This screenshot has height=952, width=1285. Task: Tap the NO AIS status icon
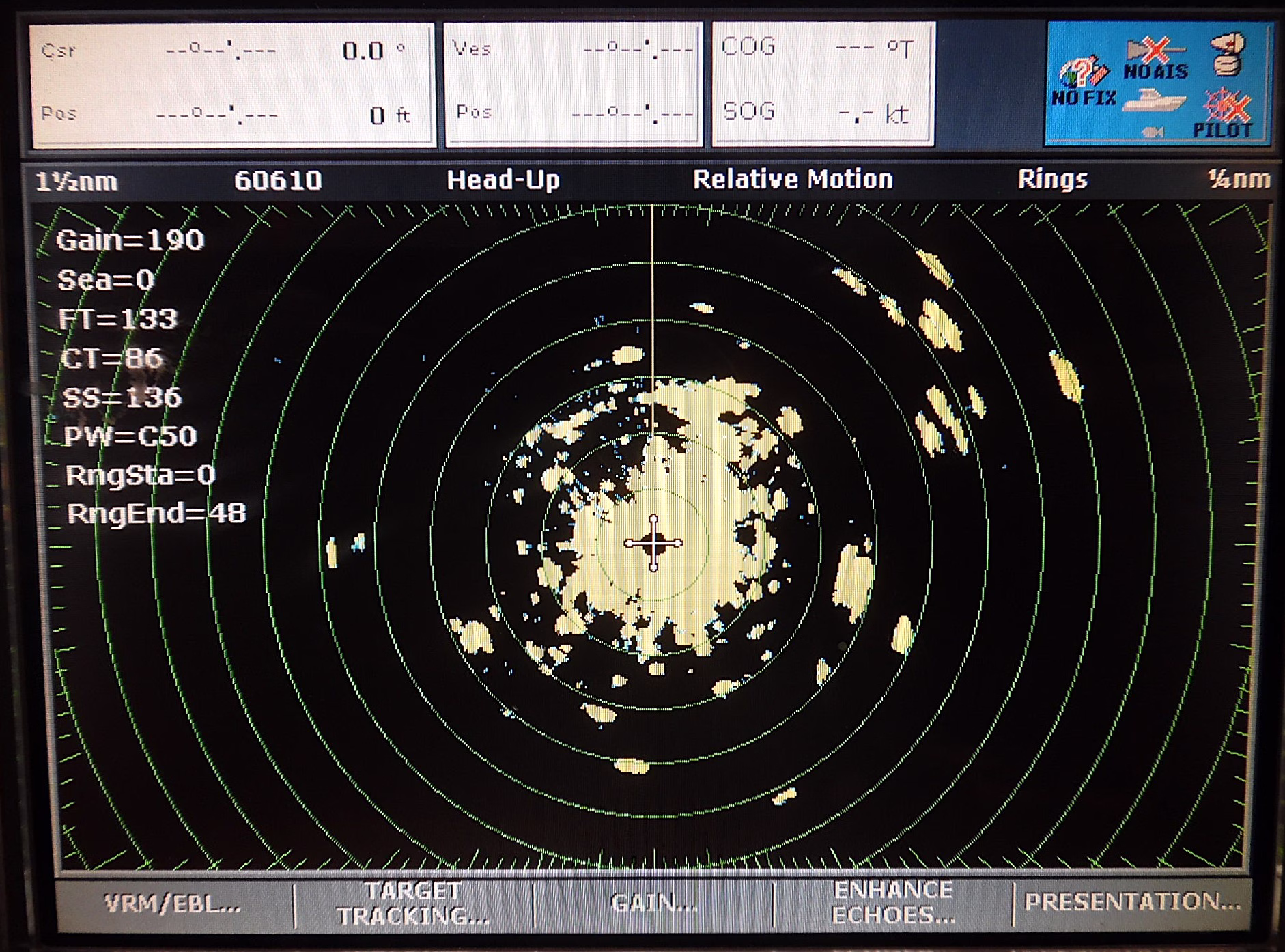1155,51
